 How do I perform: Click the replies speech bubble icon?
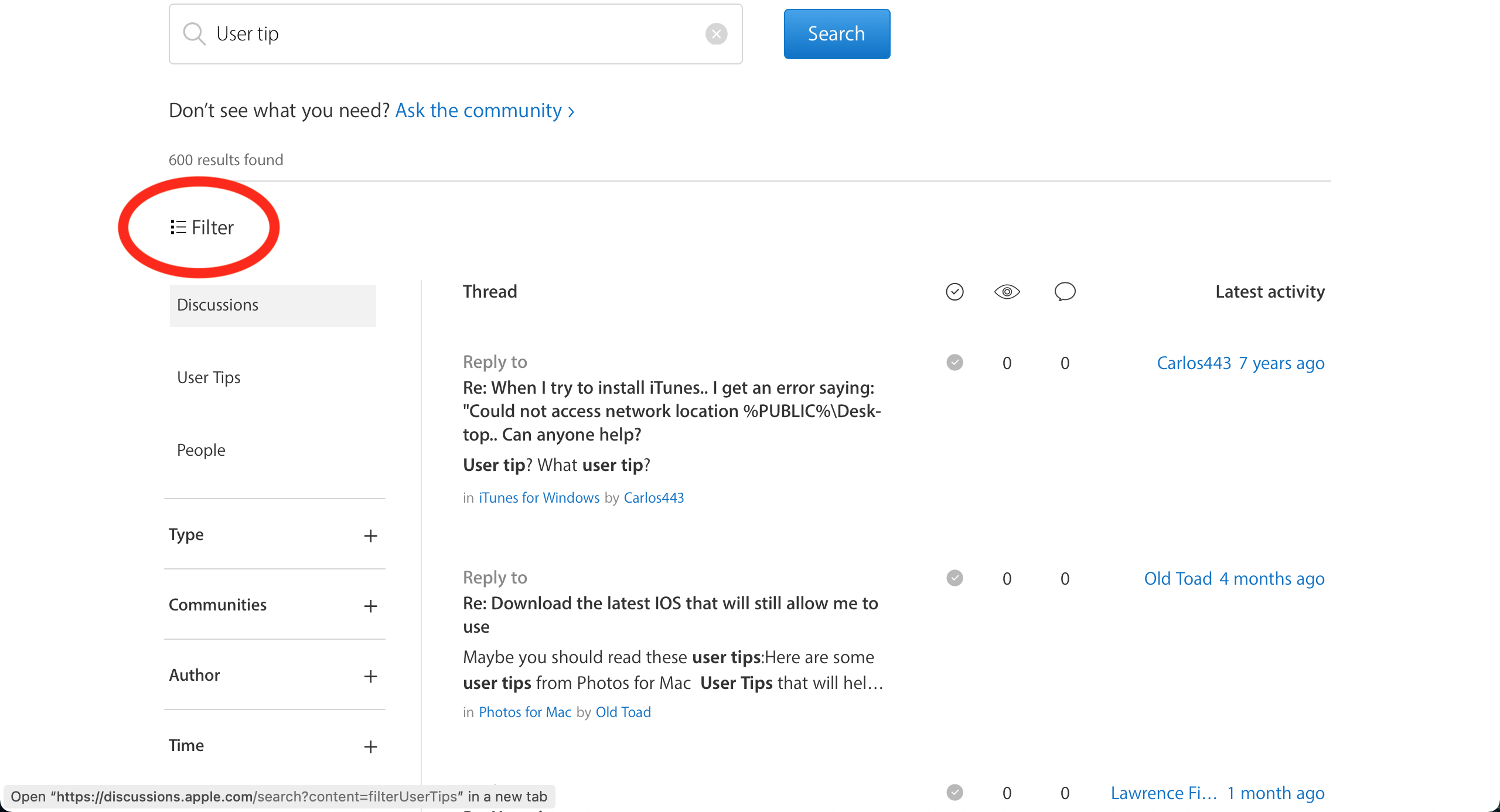1065,291
